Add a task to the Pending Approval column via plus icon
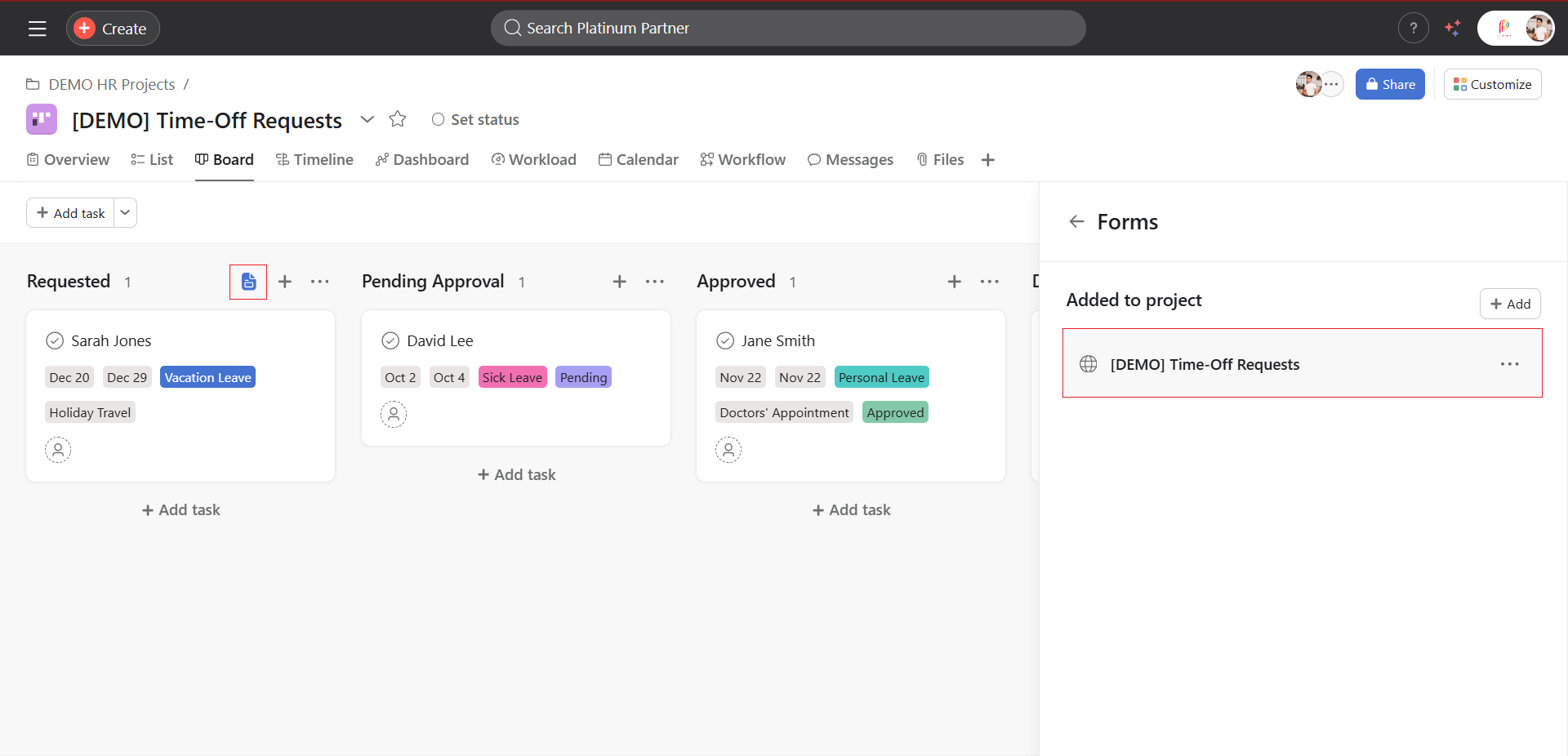1568x756 pixels. tap(620, 282)
